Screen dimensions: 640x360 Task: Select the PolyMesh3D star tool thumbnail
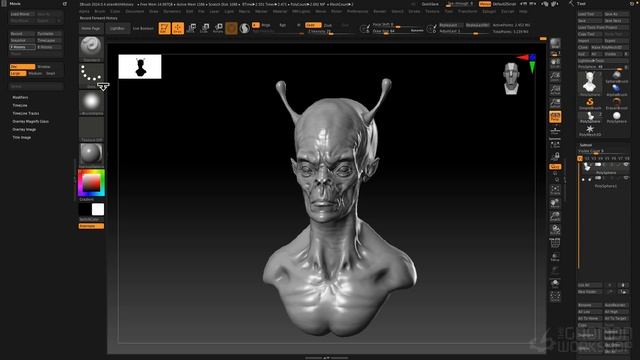(590, 130)
